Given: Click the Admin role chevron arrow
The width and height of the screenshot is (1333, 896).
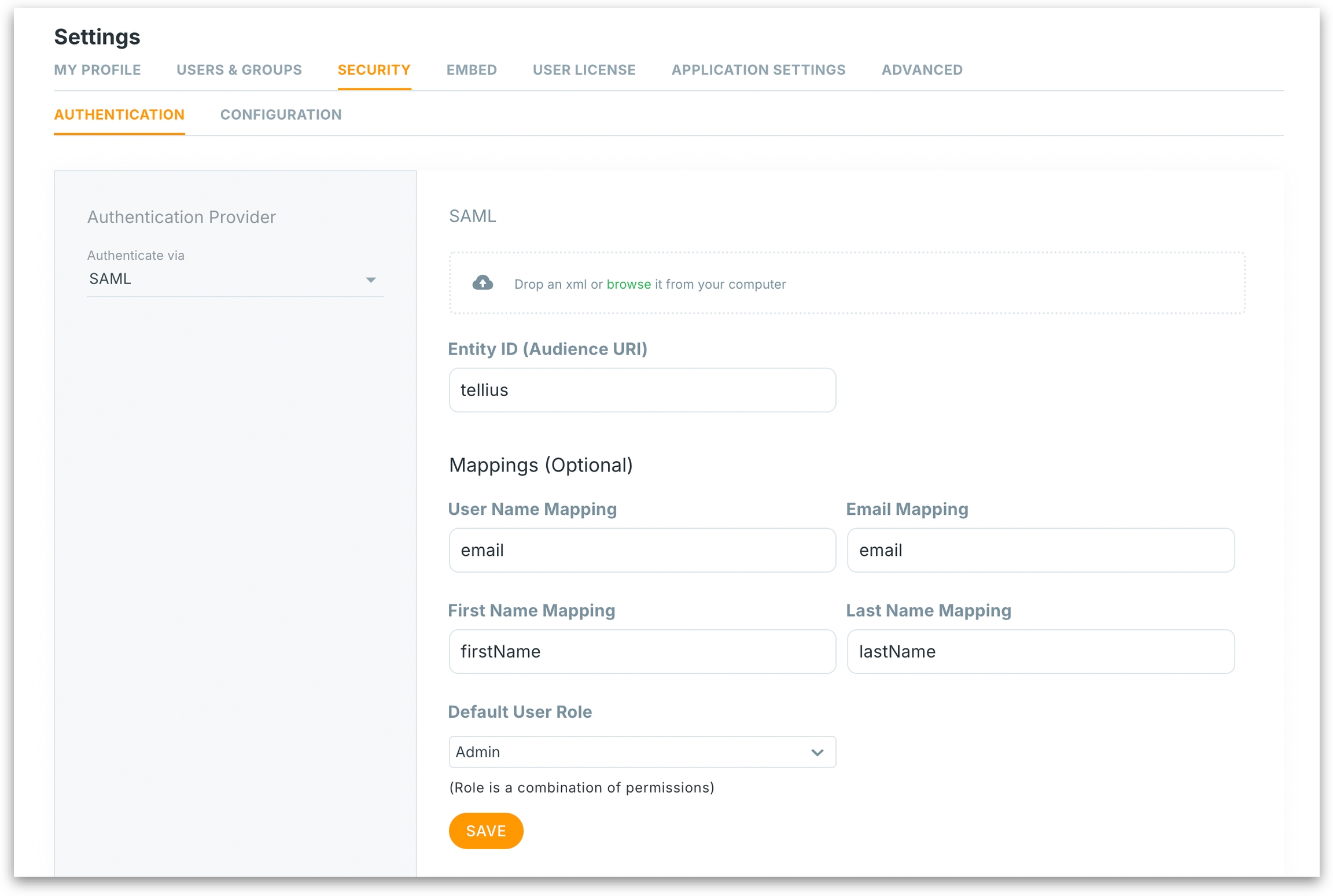Looking at the screenshot, I should pyautogui.click(x=816, y=752).
